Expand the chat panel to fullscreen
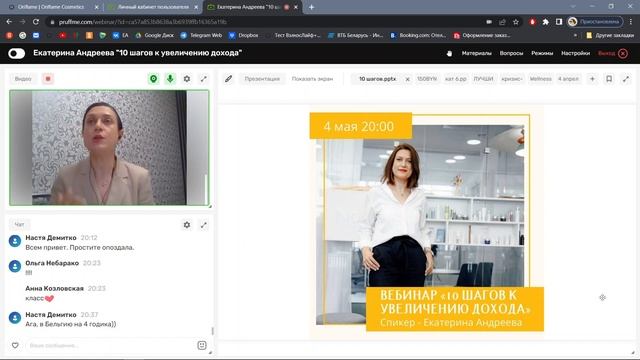 point(203,224)
